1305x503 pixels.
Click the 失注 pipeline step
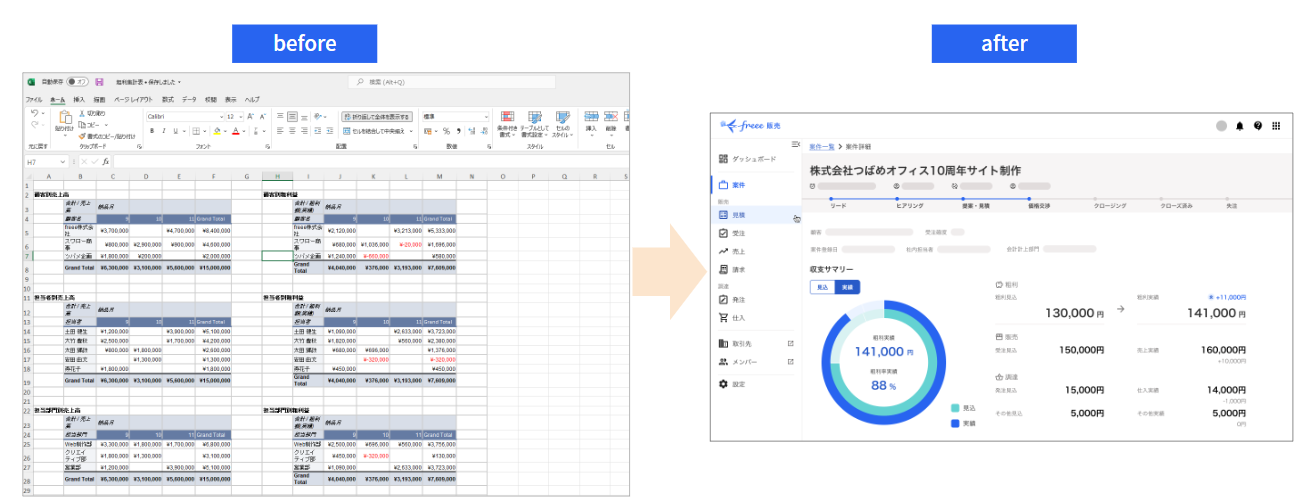[x=1232, y=204]
